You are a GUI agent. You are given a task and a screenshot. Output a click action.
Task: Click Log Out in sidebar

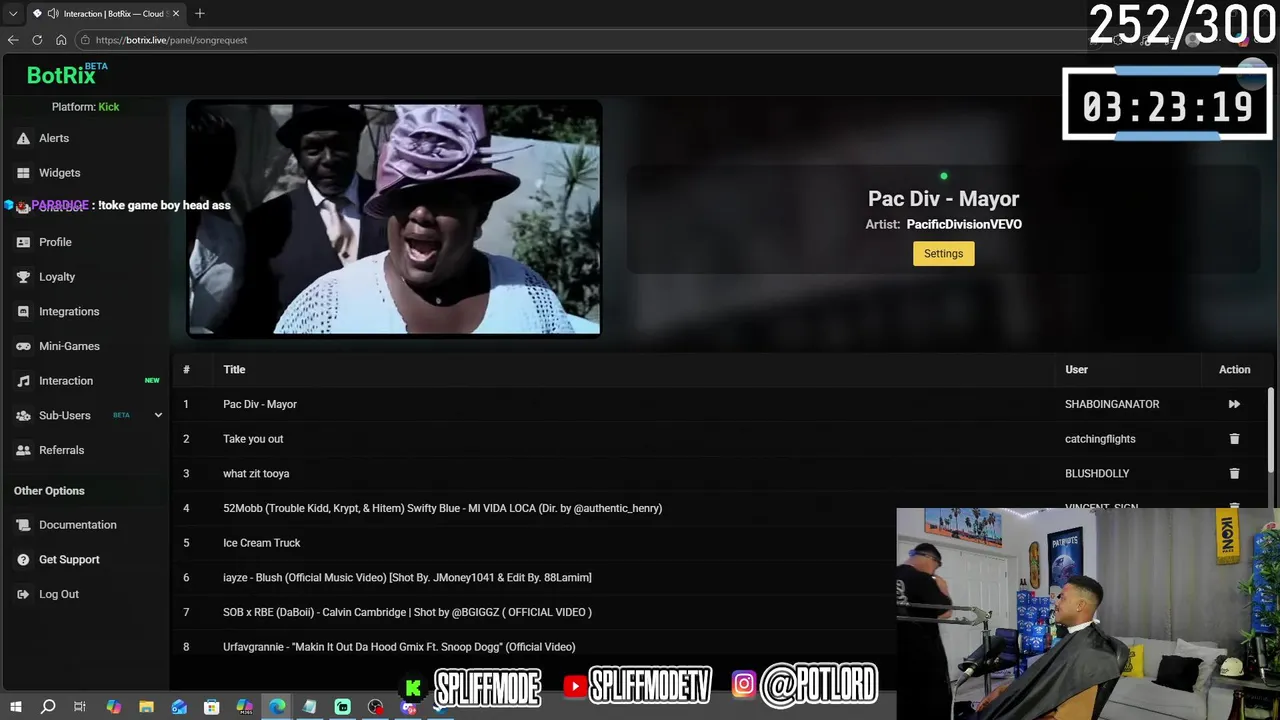59,594
